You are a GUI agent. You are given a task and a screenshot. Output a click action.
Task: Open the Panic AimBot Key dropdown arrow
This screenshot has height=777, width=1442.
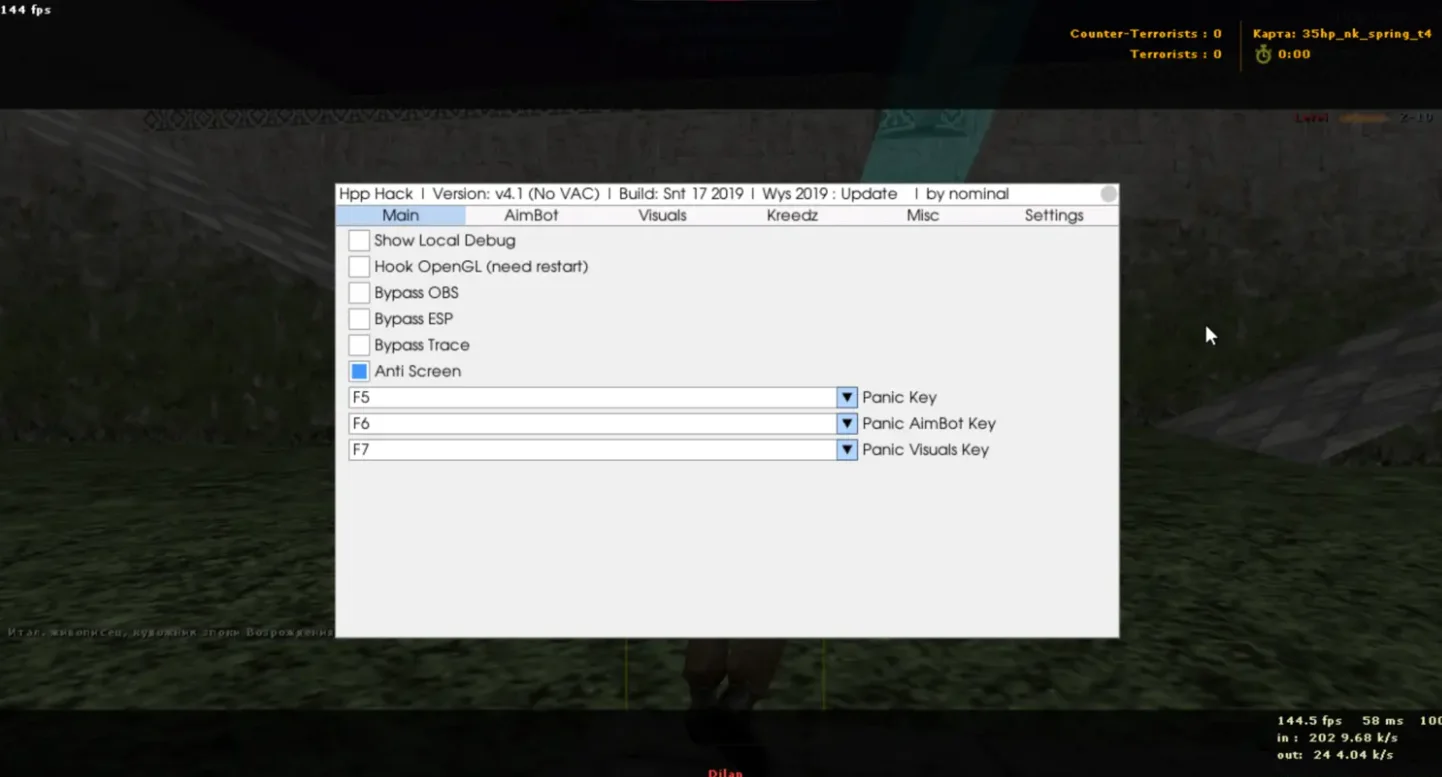coord(847,423)
